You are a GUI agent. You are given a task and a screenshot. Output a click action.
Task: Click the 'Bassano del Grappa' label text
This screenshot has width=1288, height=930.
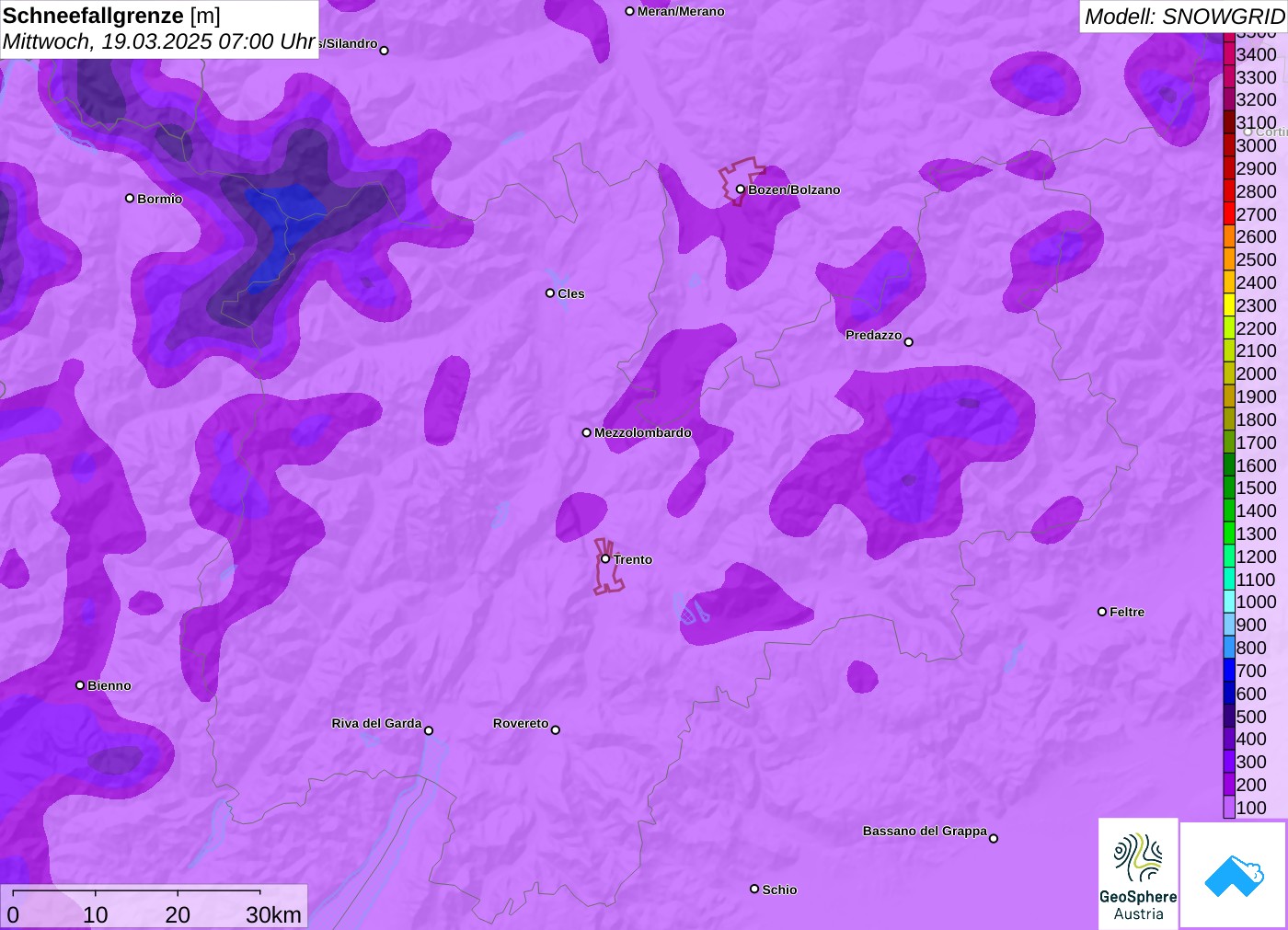[925, 831]
